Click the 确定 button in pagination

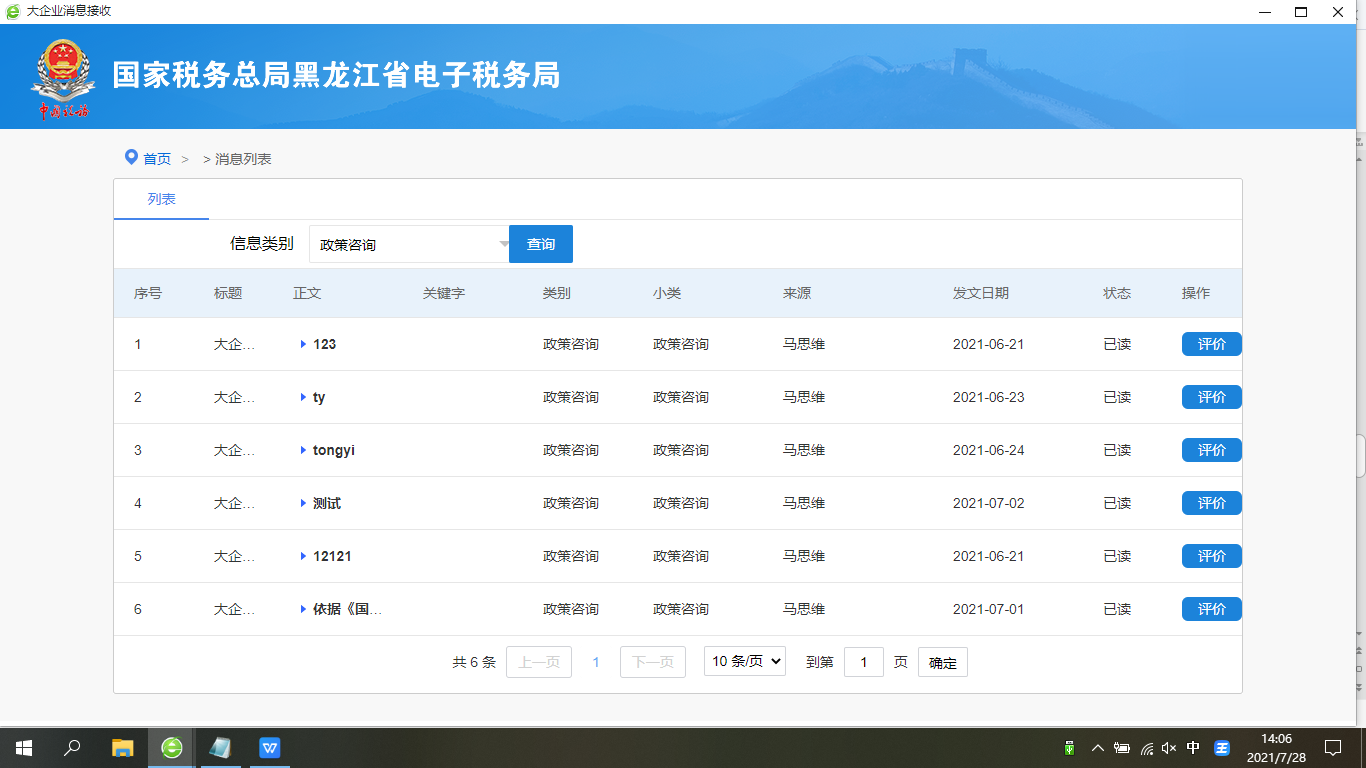(942, 662)
